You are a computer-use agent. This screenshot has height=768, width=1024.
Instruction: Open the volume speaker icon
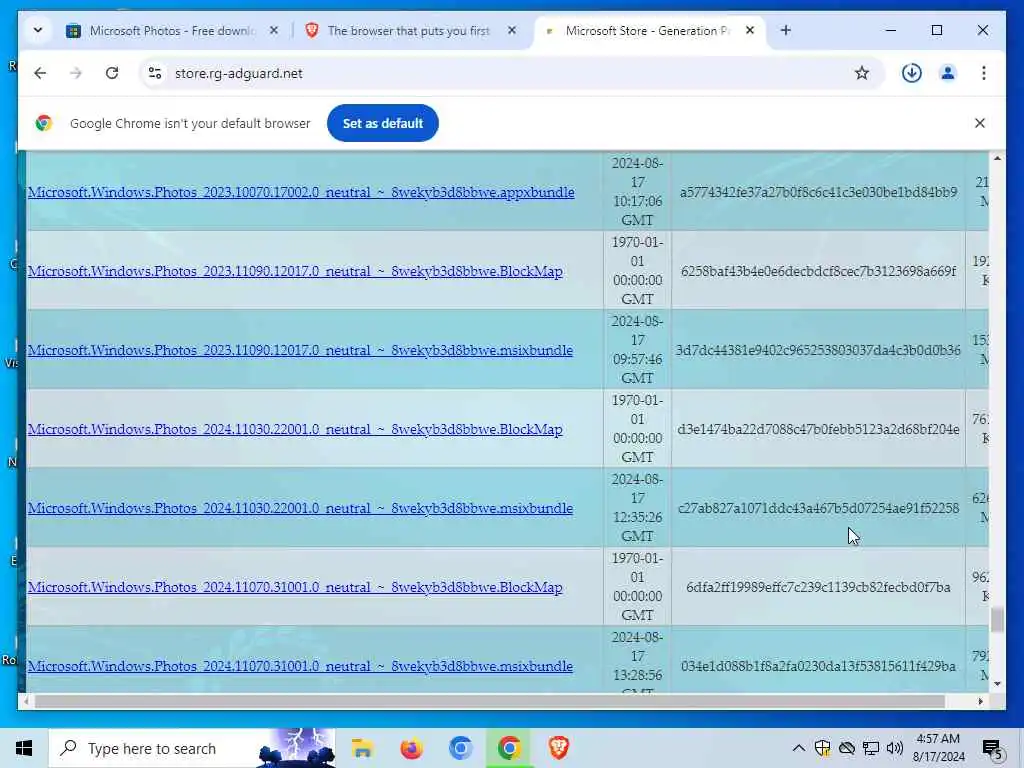[895, 748]
